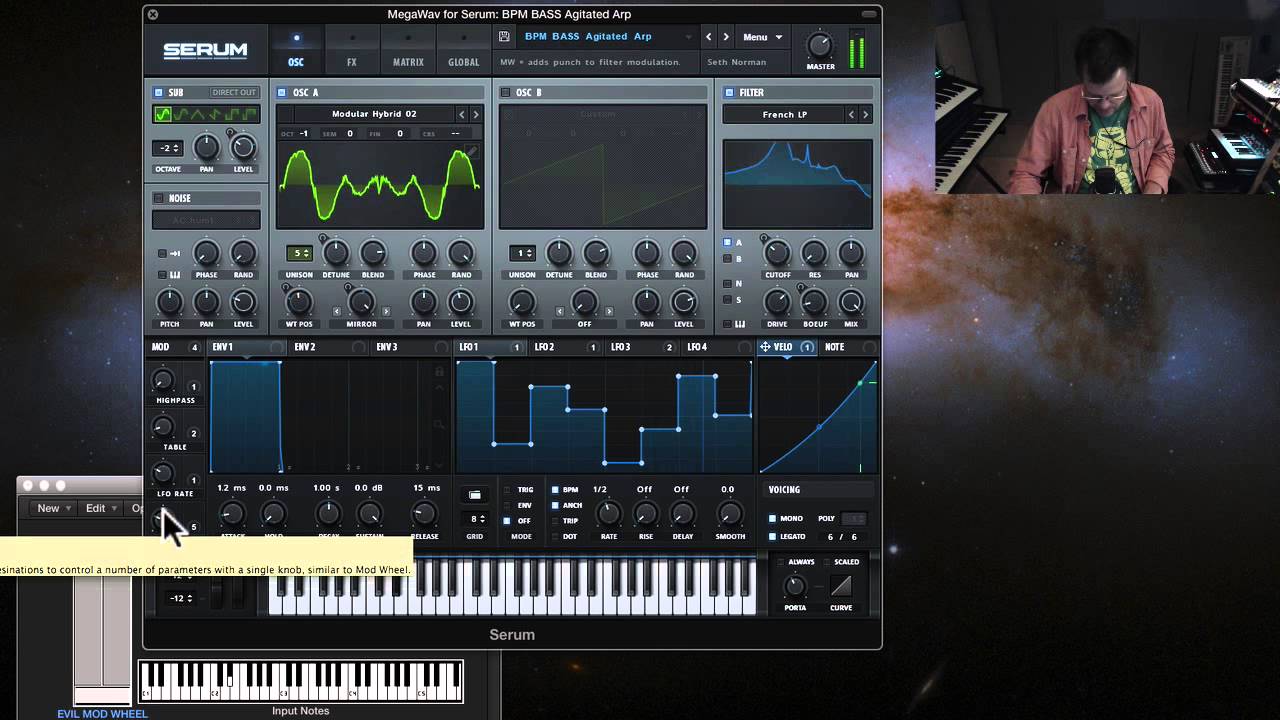This screenshot has width=1280, height=720.
Task: Enable filter routing for oscillator B
Action: click(x=728, y=259)
